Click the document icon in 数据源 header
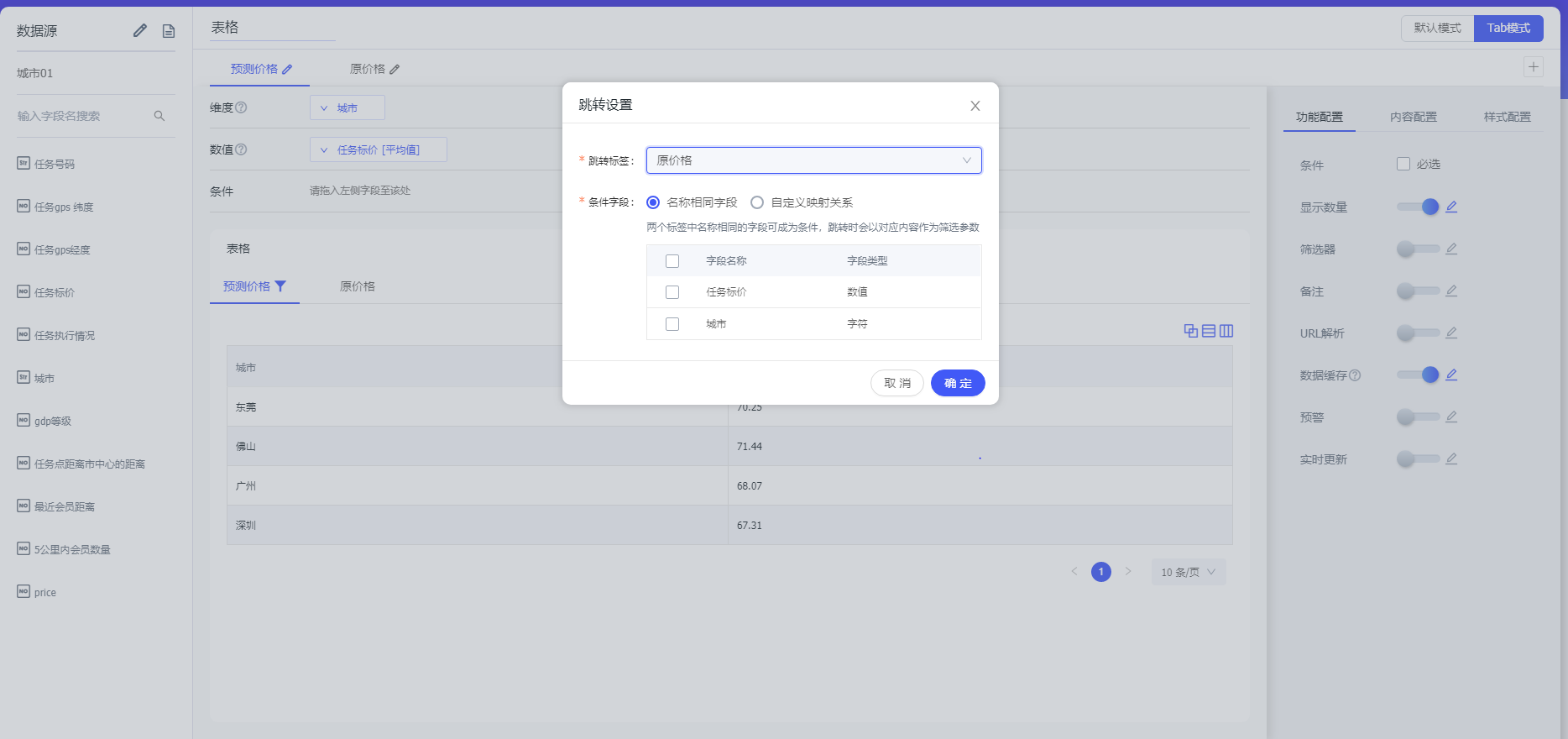This screenshot has height=739, width=1568. click(x=169, y=31)
